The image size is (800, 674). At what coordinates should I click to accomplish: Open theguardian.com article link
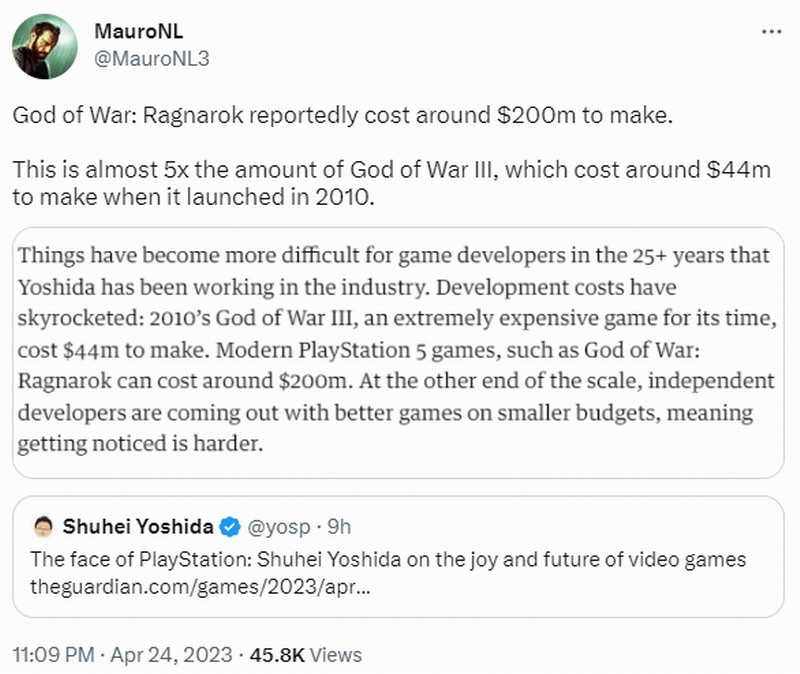pos(200,587)
